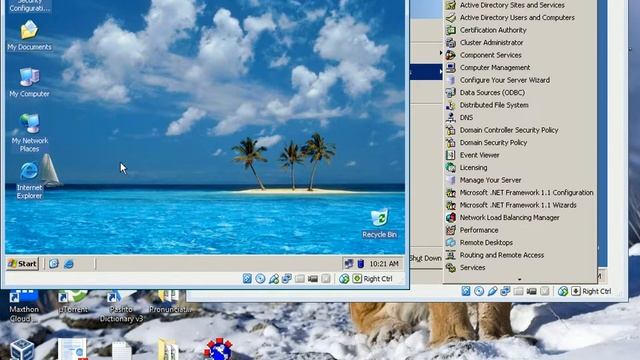Click the network connection tray icon

click(x=348, y=264)
